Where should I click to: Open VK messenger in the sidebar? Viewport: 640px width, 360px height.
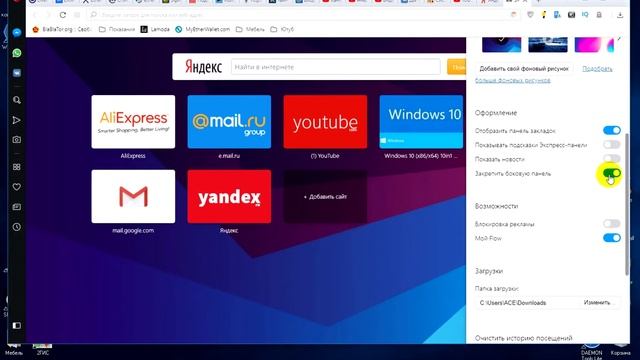[x=17, y=73]
